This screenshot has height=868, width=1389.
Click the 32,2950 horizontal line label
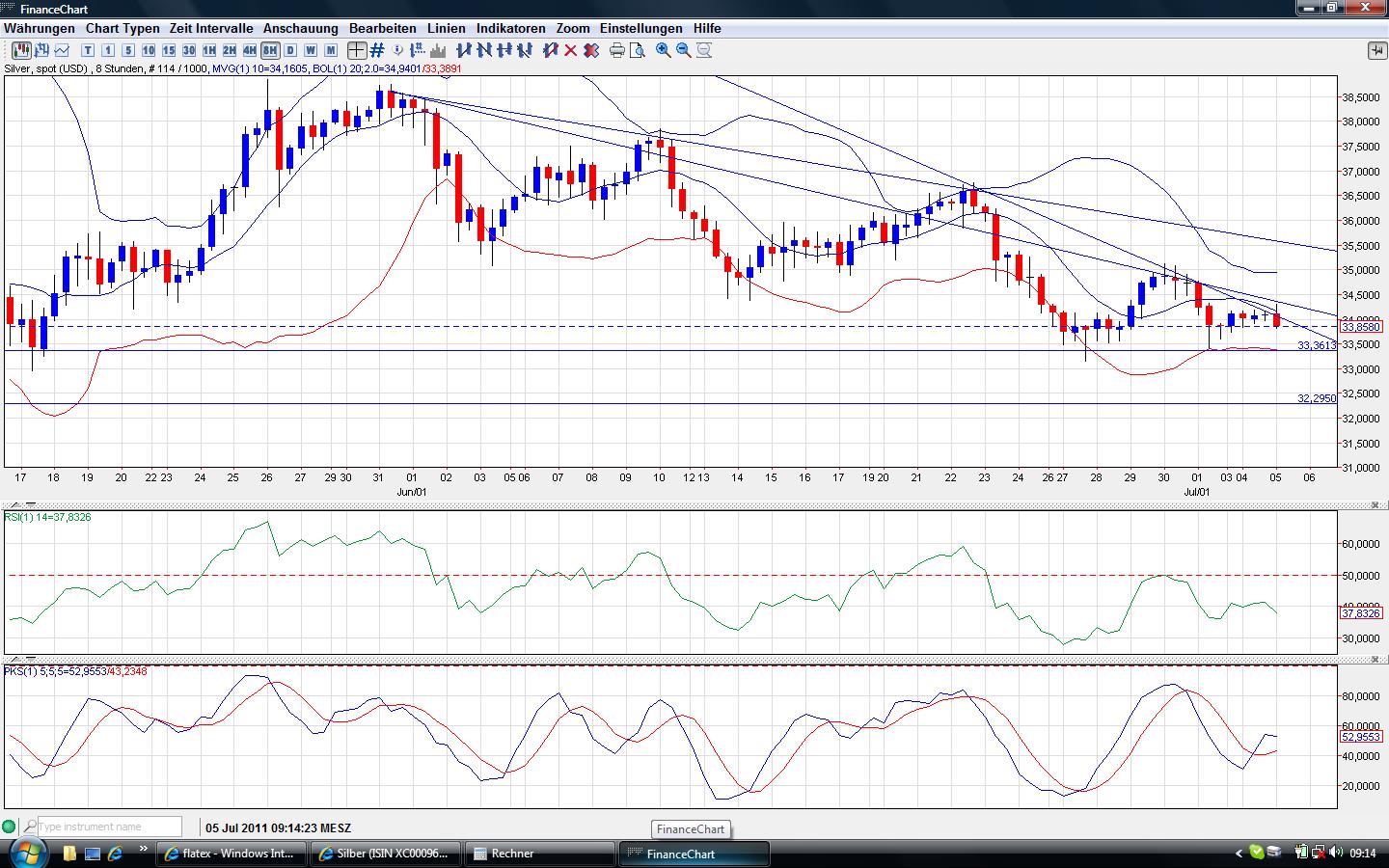[1317, 398]
